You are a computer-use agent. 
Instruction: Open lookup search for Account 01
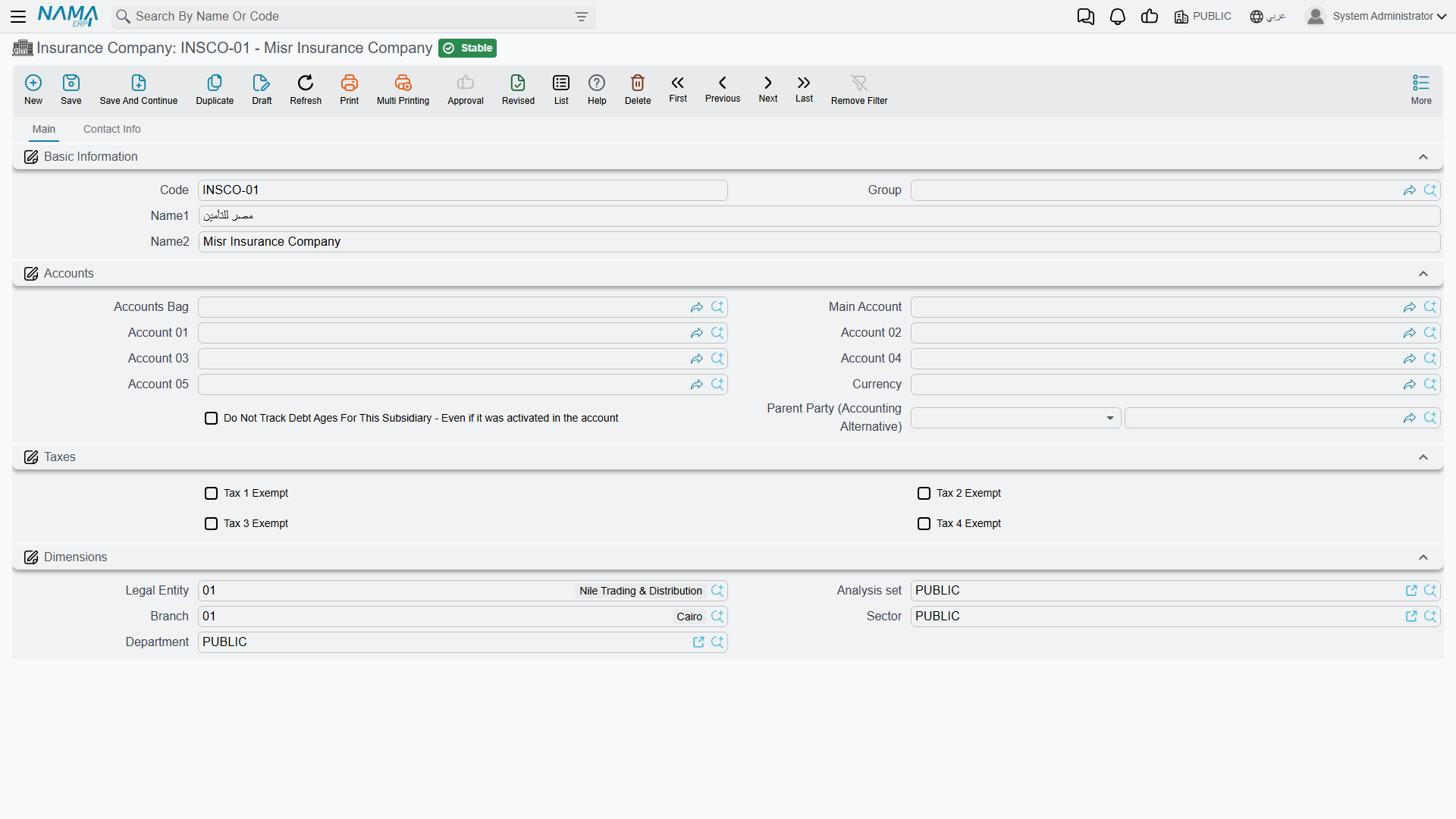click(x=717, y=333)
